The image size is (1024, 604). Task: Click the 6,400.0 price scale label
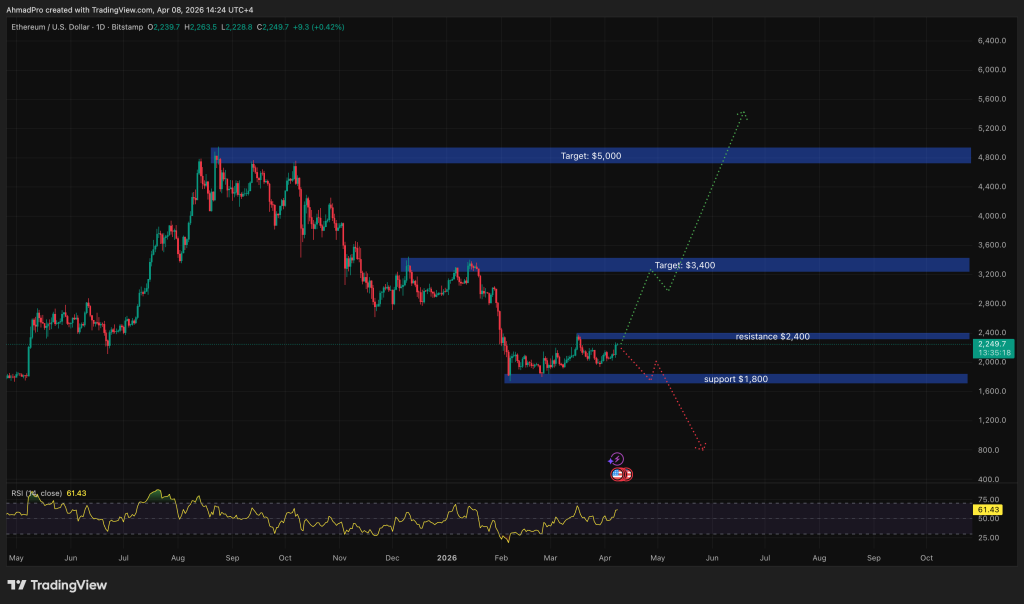click(x=990, y=41)
